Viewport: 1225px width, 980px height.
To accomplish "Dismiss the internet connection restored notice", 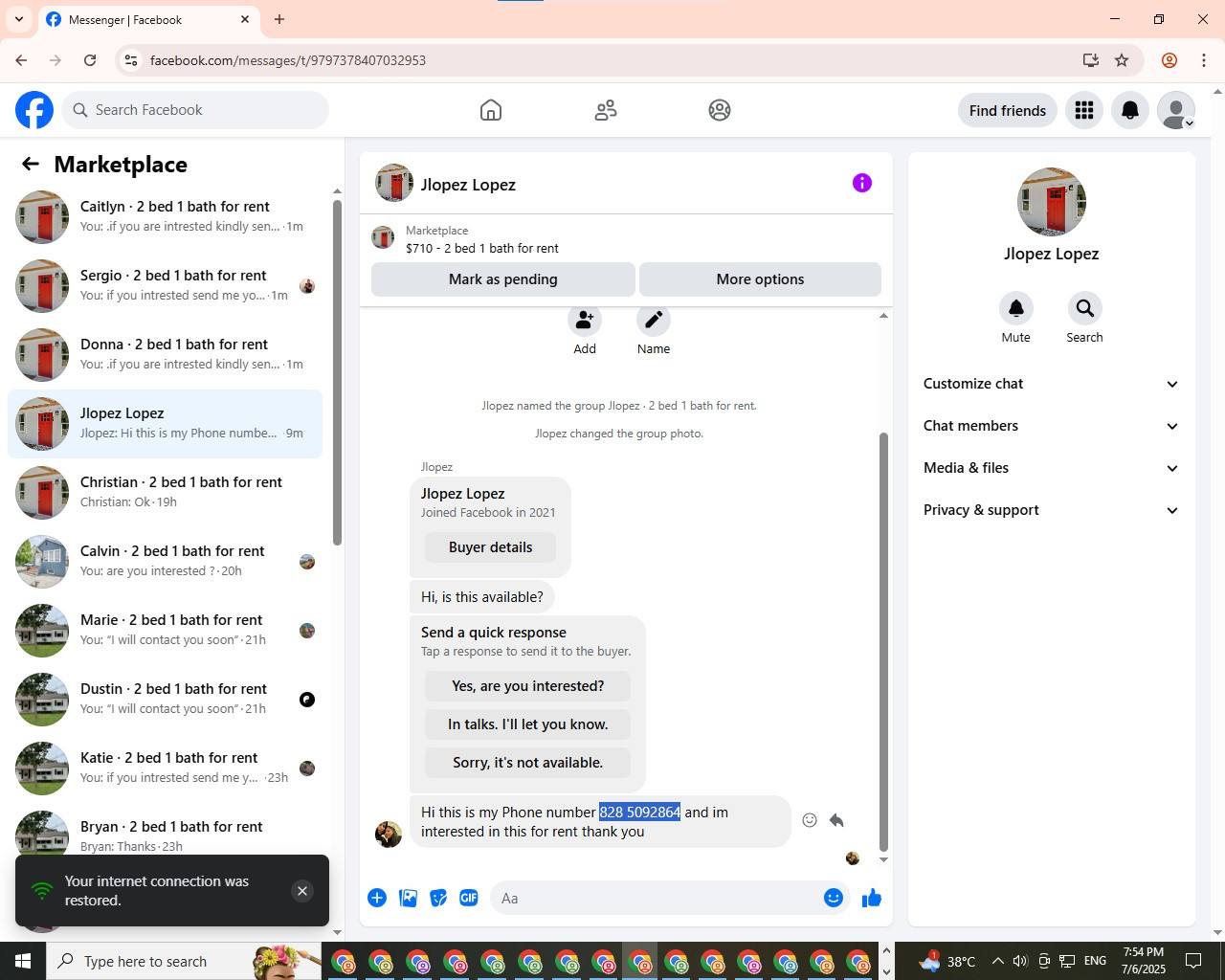I will coord(302,891).
